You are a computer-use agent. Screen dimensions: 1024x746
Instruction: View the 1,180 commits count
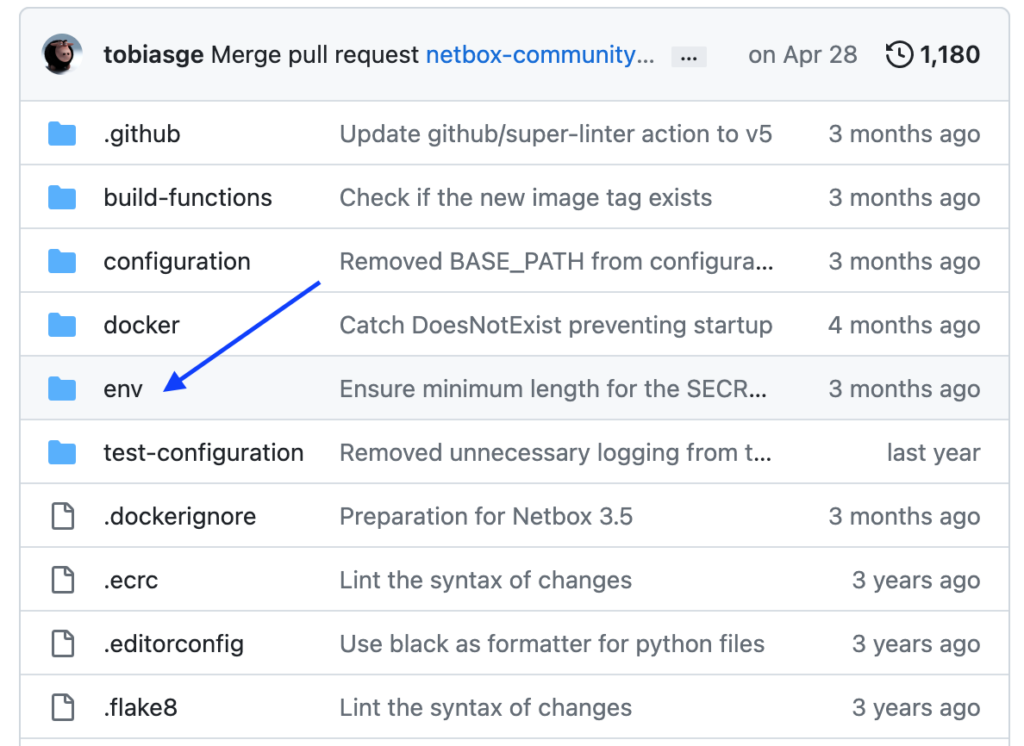tap(949, 55)
